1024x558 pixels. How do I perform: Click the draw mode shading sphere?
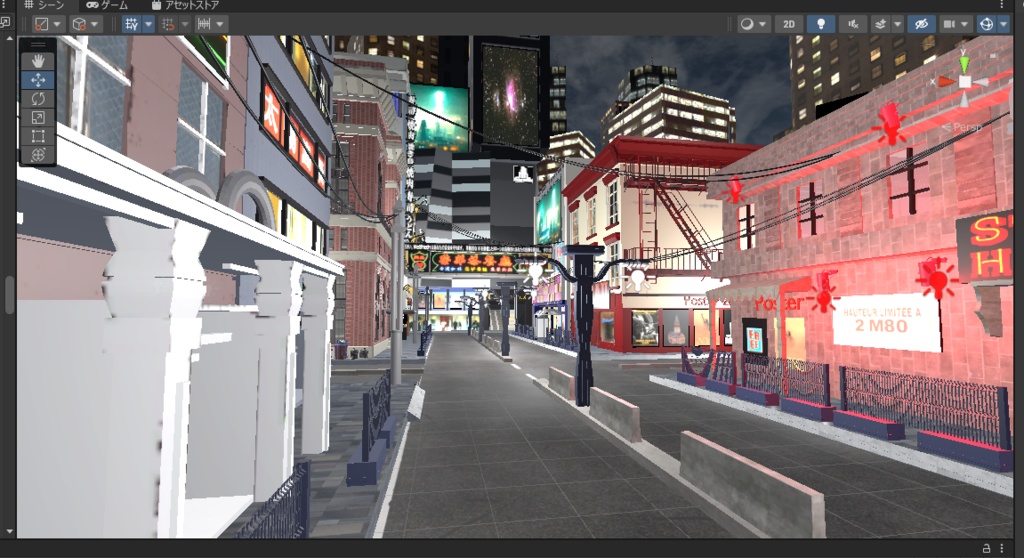point(746,24)
